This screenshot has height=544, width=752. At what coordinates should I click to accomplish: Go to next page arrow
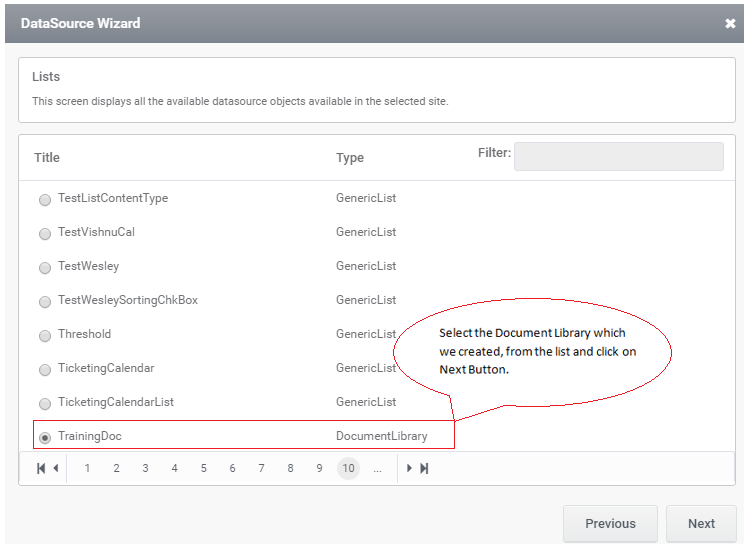[x=409, y=468]
